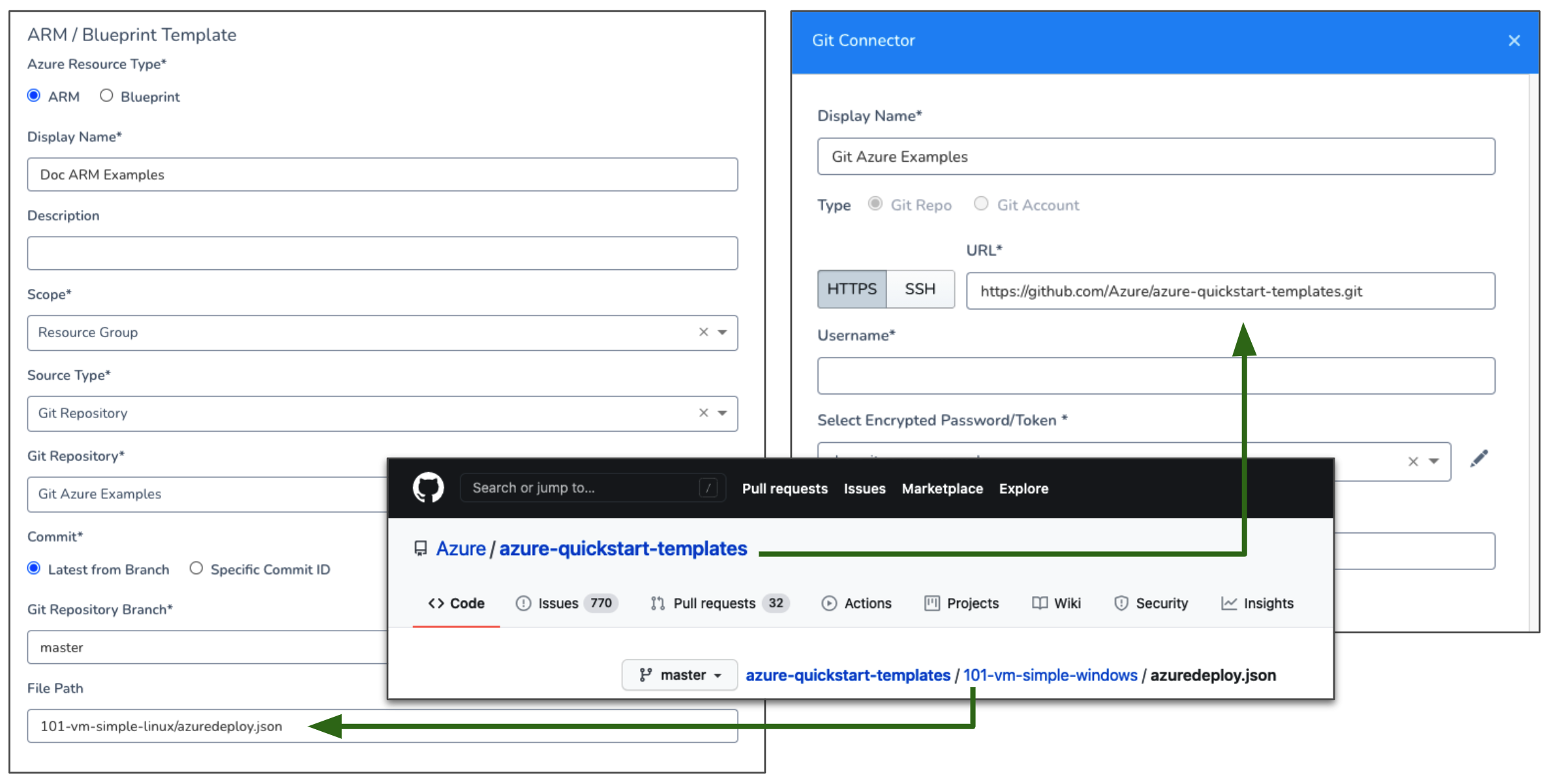The width and height of the screenshot is (1546, 784).
Task: Click 101-vm-simple-windows breadcrumb folder link
Action: click(x=1050, y=675)
